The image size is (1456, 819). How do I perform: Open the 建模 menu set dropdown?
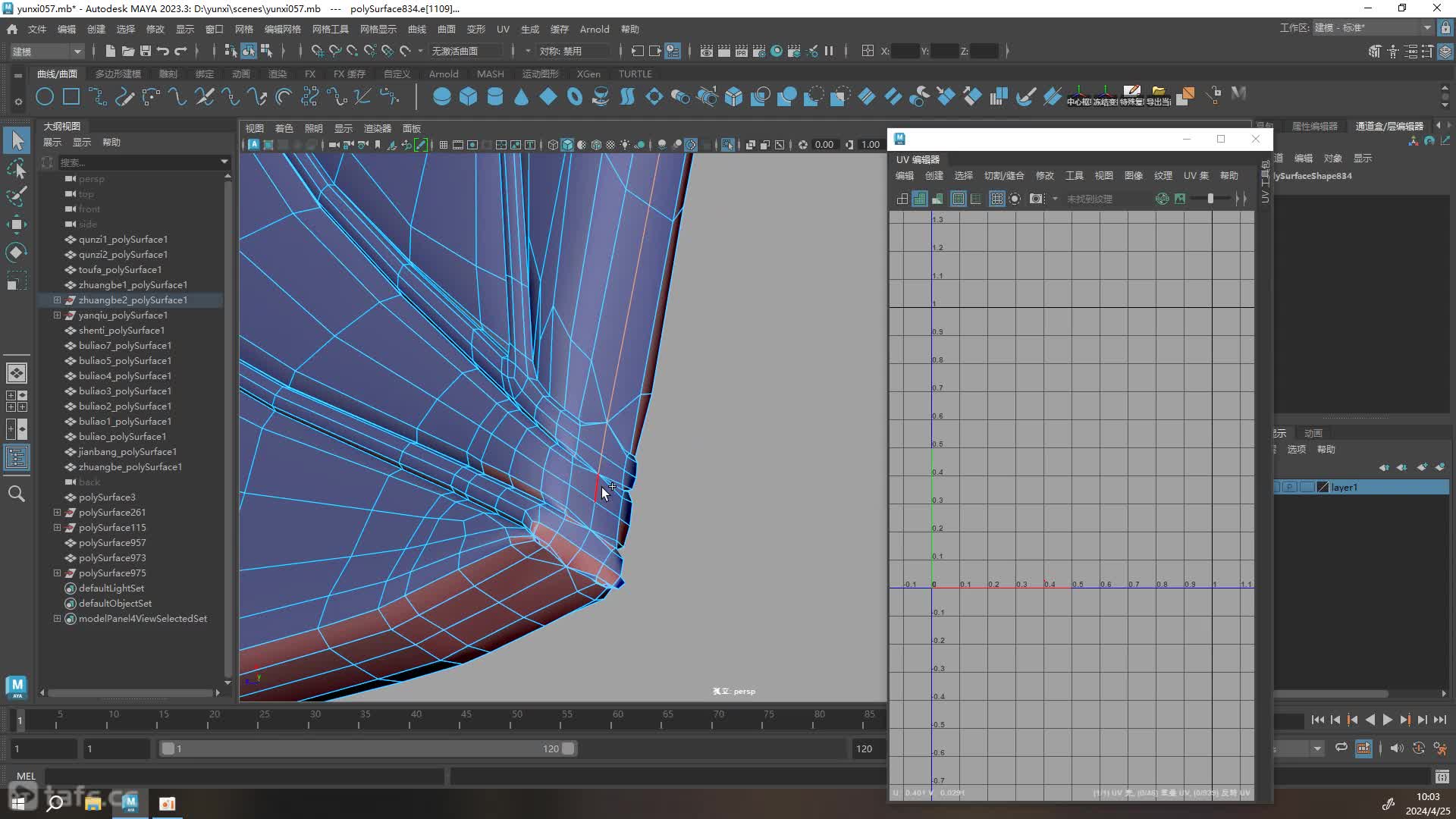click(x=47, y=51)
